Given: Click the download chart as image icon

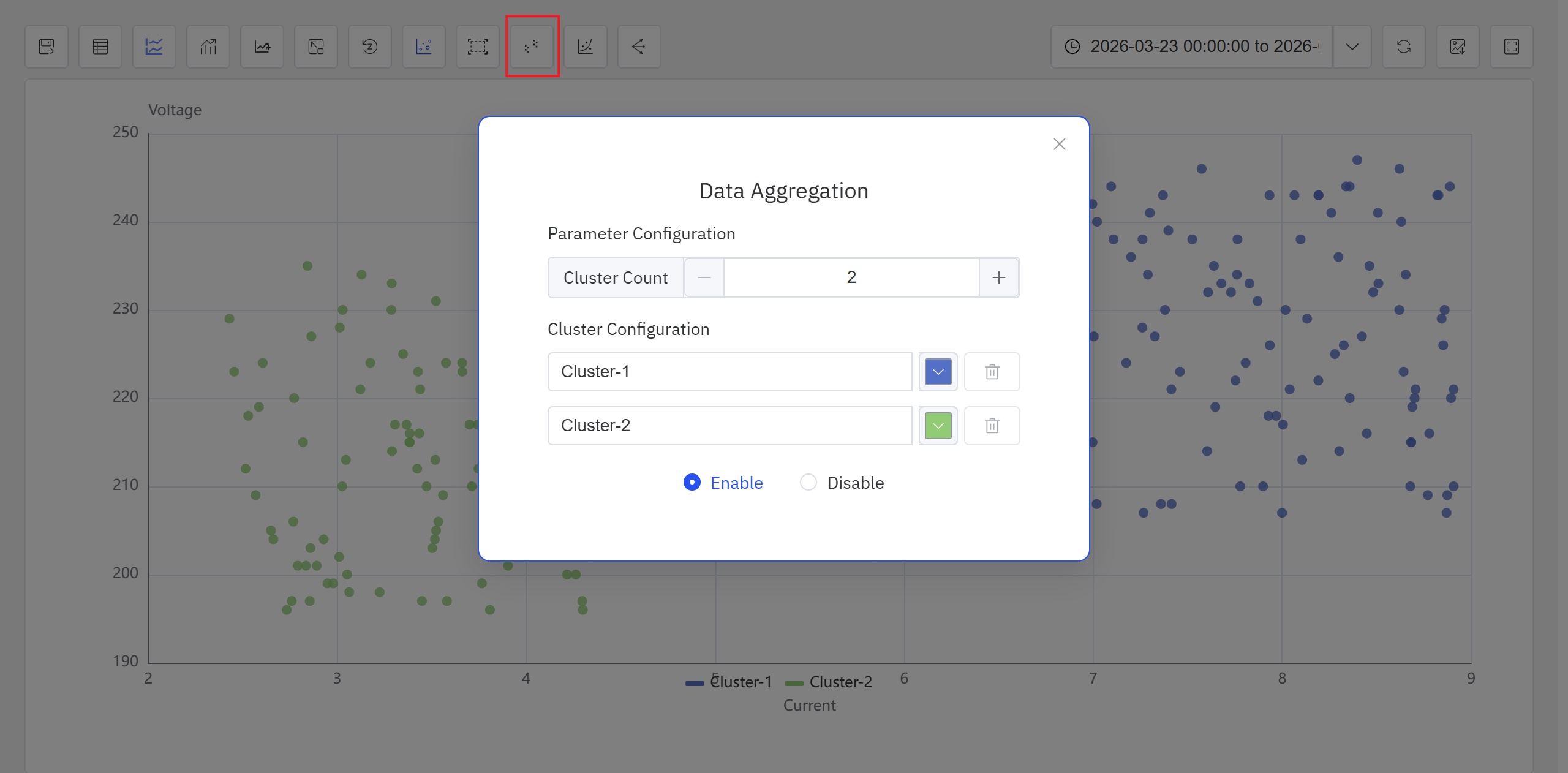Looking at the screenshot, I should click(x=1458, y=46).
